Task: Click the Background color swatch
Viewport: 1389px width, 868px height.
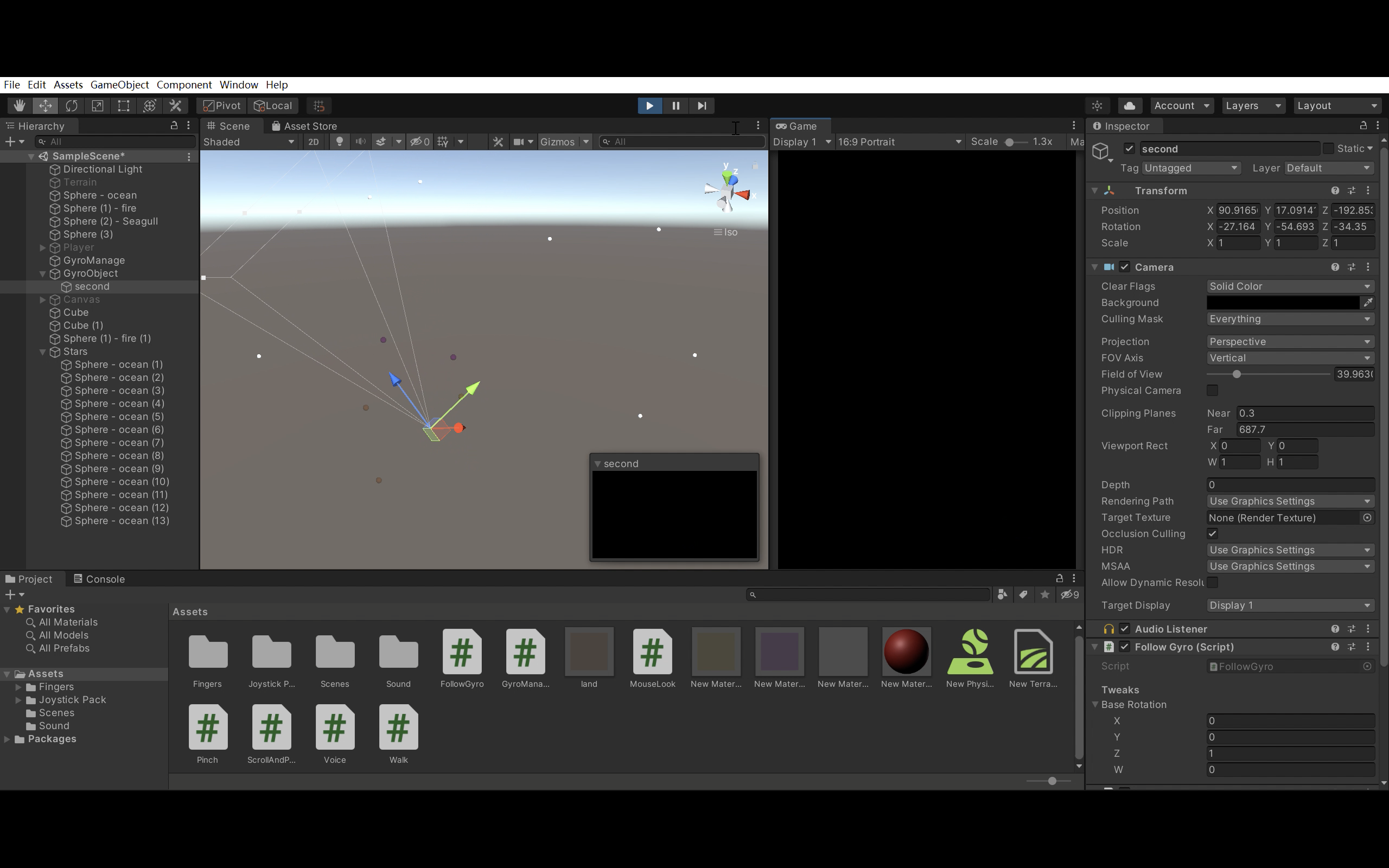Action: [1282, 303]
